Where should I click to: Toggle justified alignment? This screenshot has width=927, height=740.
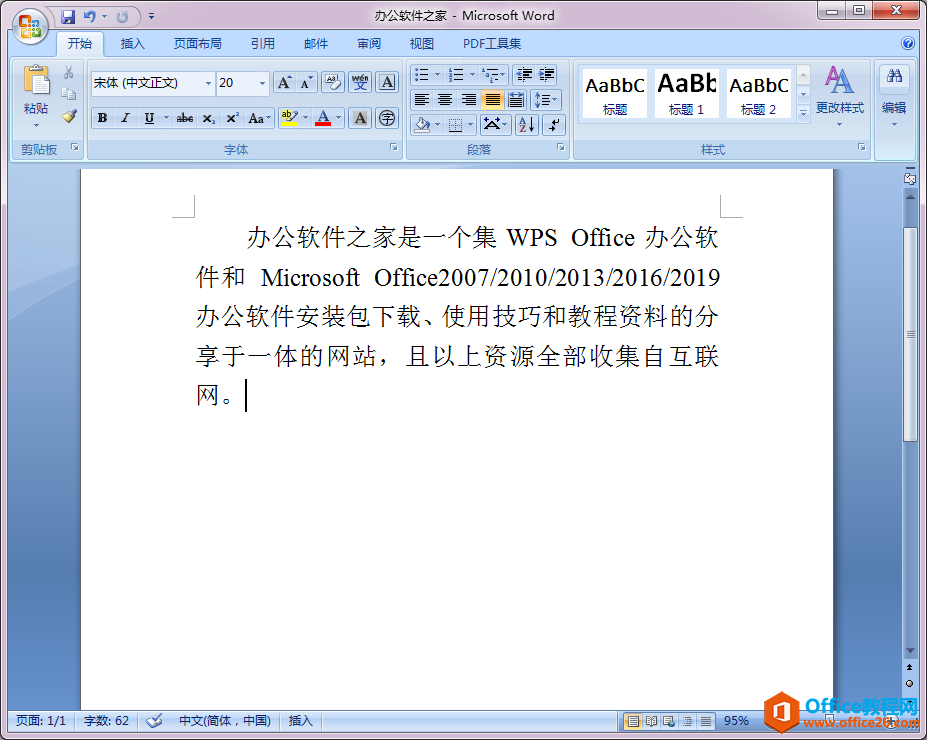pyautogui.click(x=492, y=99)
